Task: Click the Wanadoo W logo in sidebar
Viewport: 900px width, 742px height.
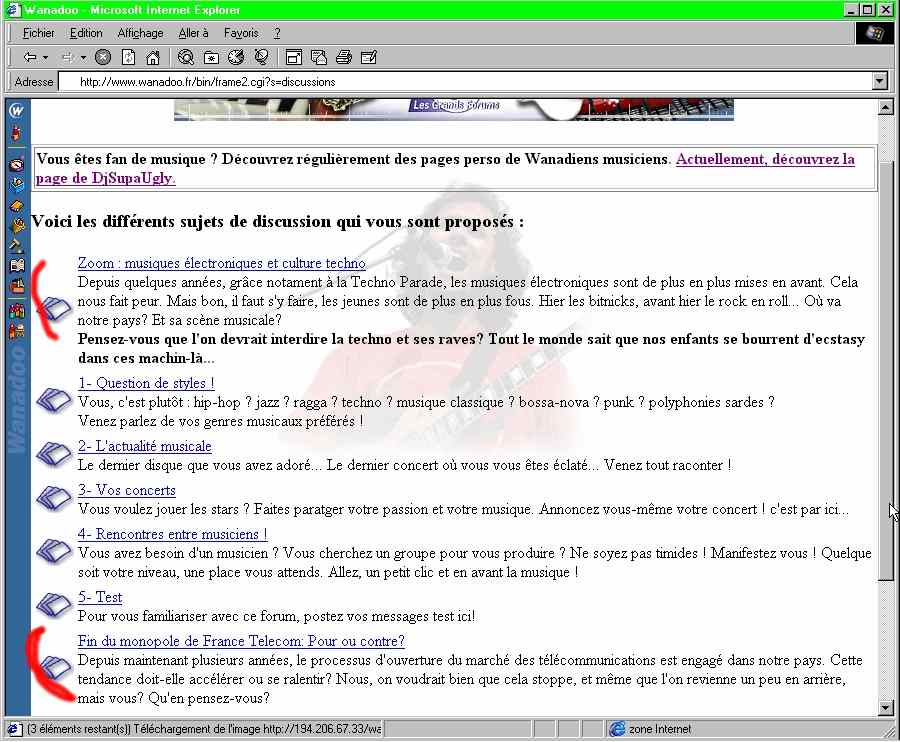Action: [x=17, y=110]
